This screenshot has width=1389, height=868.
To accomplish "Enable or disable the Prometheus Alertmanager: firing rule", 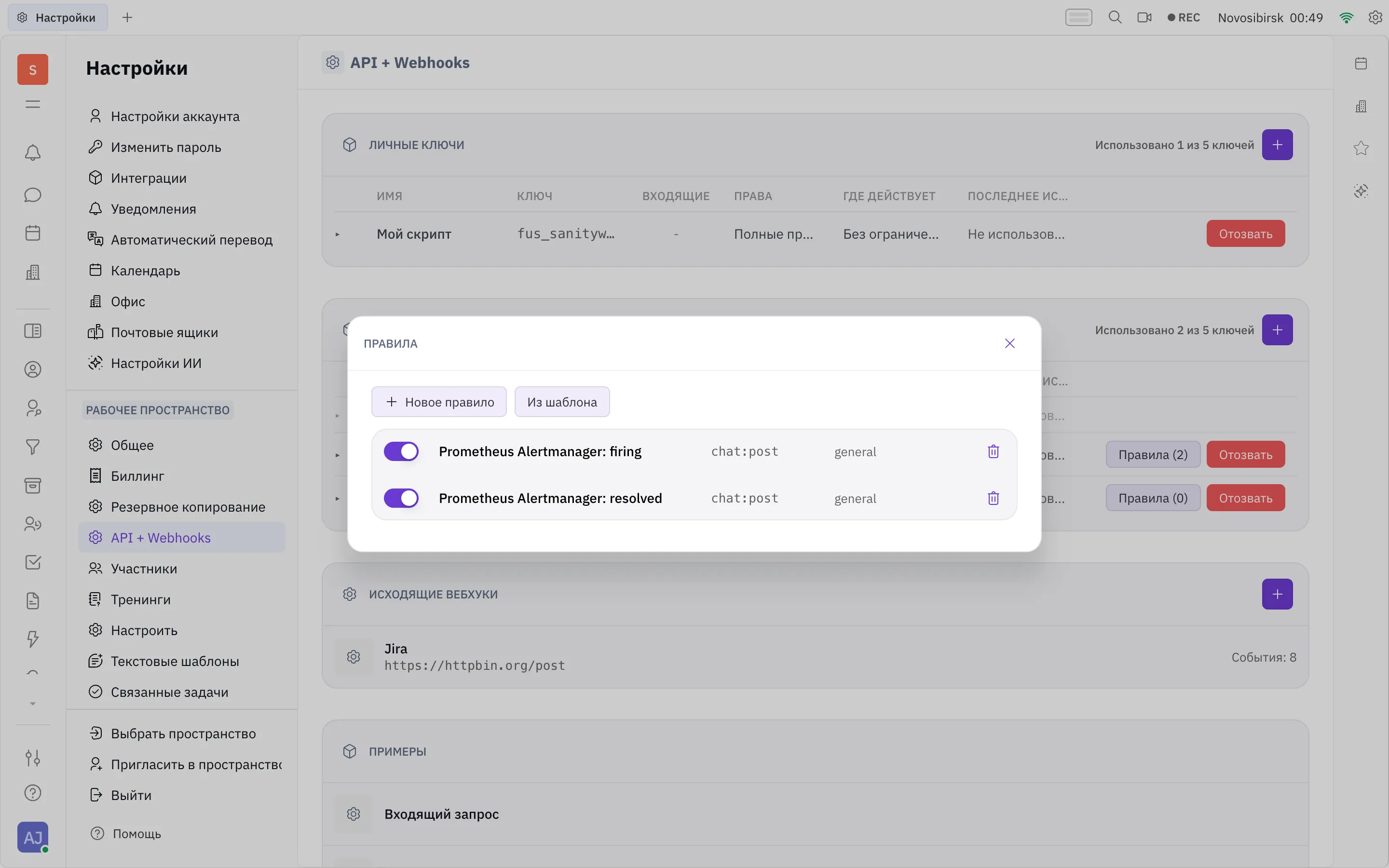I will [401, 451].
